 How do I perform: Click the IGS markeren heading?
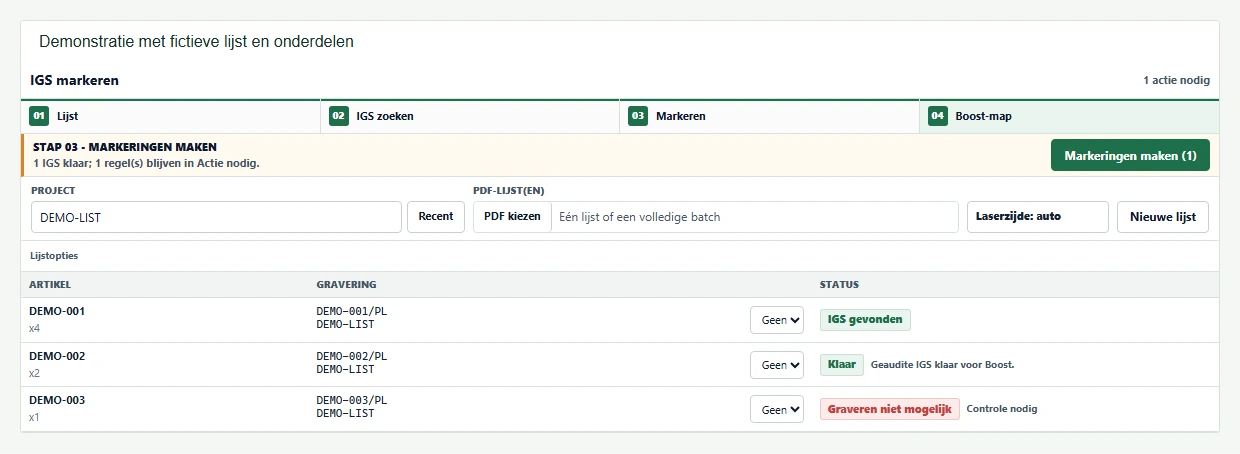[75, 80]
